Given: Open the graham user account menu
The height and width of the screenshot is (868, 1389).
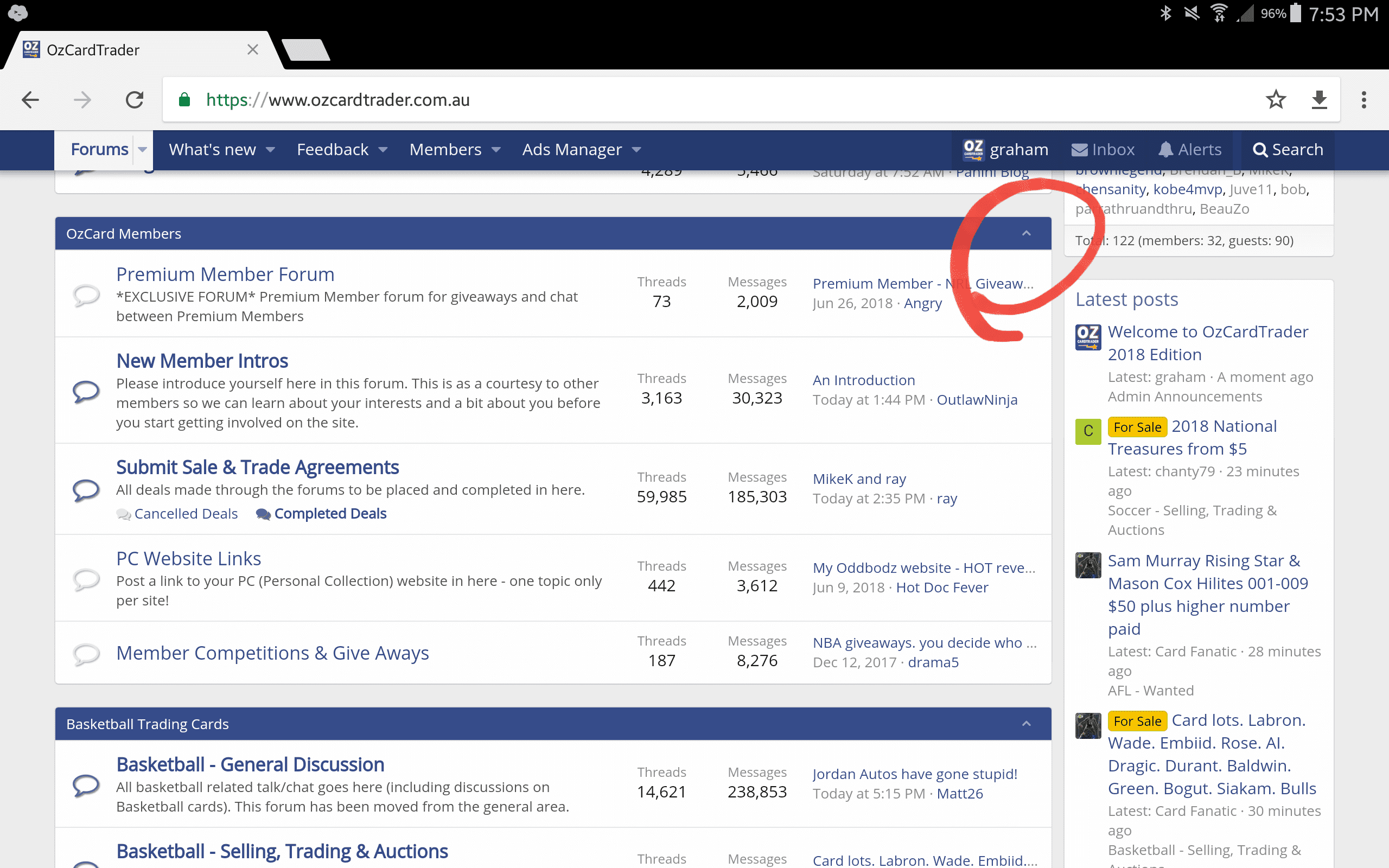Looking at the screenshot, I should pyautogui.click(x=1005, y=150).
